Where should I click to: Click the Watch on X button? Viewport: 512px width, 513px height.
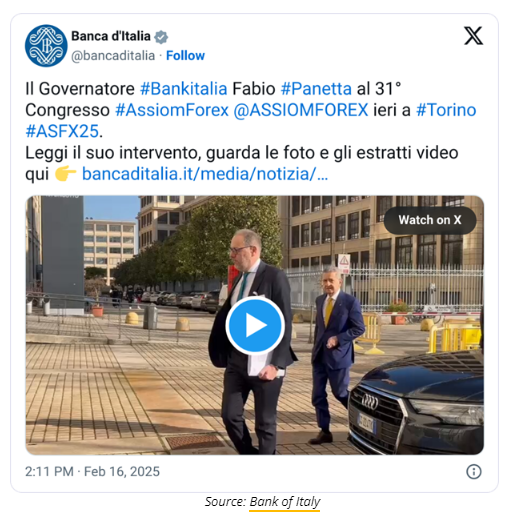[430, 220]
